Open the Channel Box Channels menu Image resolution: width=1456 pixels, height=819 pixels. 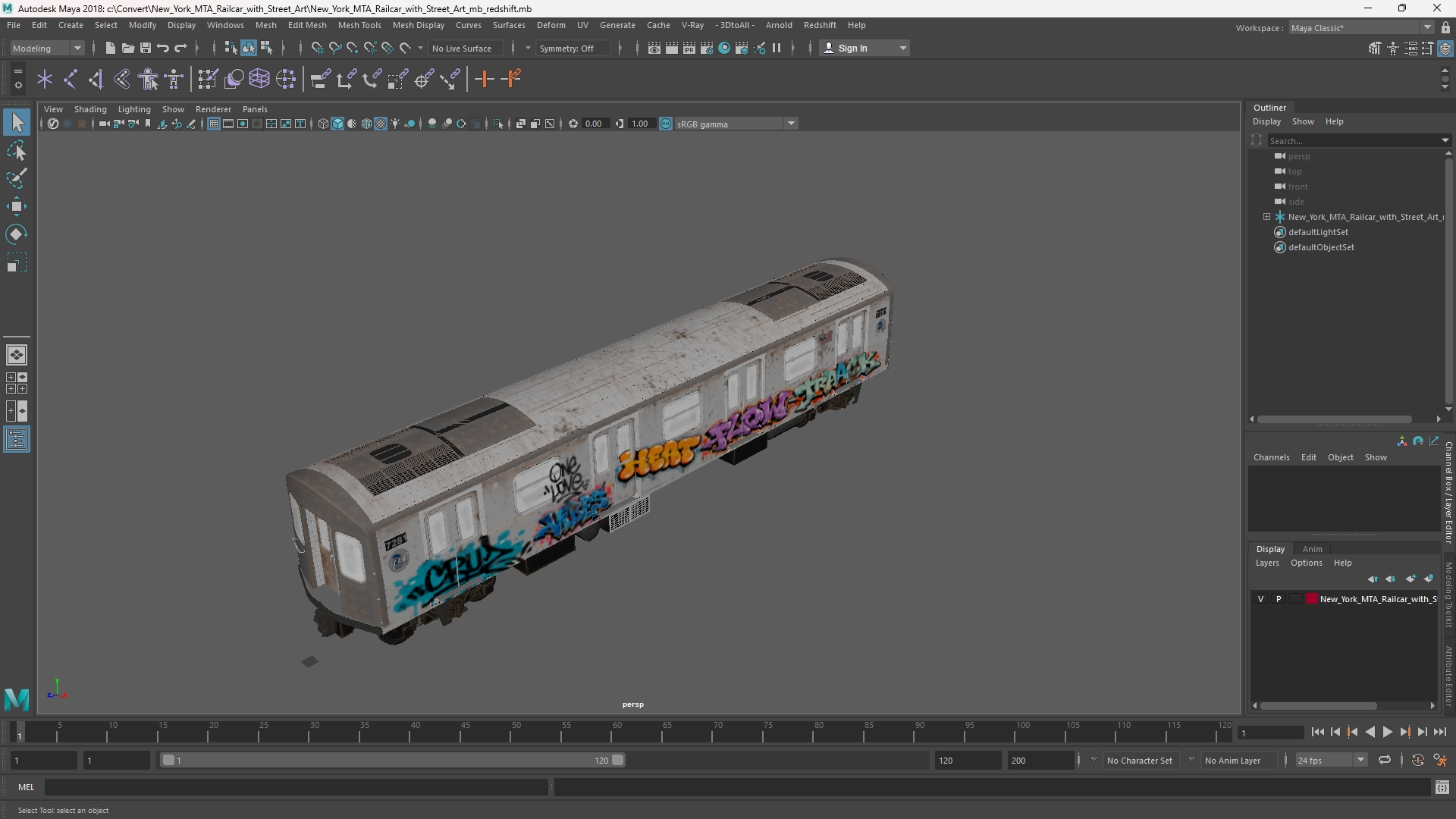coord(1271,457)
